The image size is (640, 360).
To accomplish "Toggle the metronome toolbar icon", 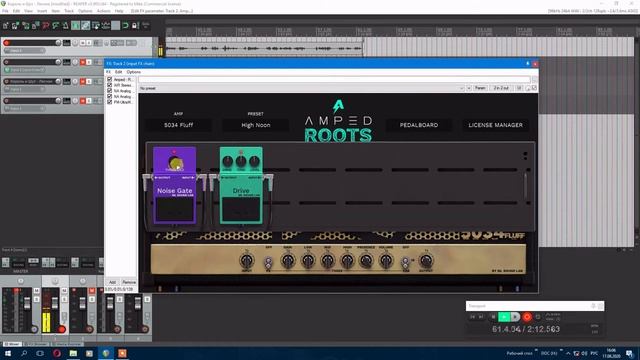I will (x=65, y=26).
